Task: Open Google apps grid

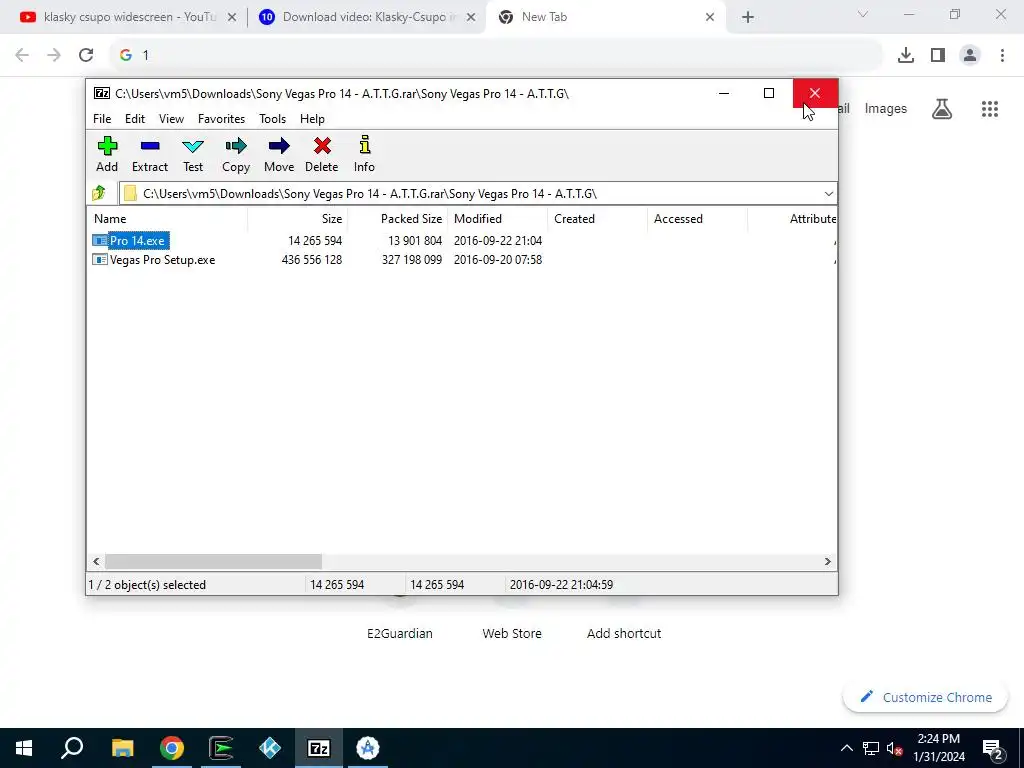Action: [989, 109]
